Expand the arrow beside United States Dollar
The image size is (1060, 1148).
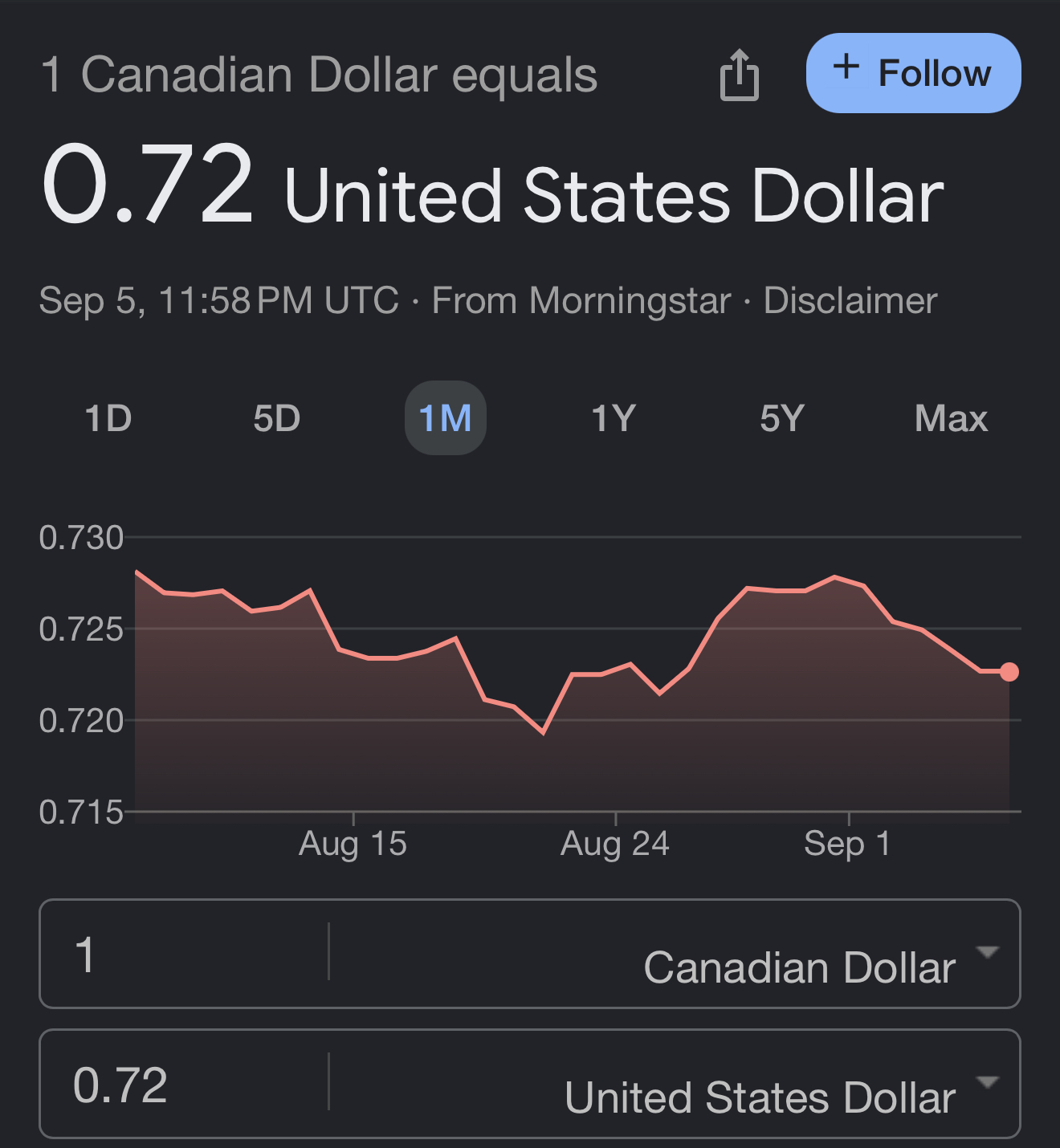pyautogui.click(x=987, y=1082)
